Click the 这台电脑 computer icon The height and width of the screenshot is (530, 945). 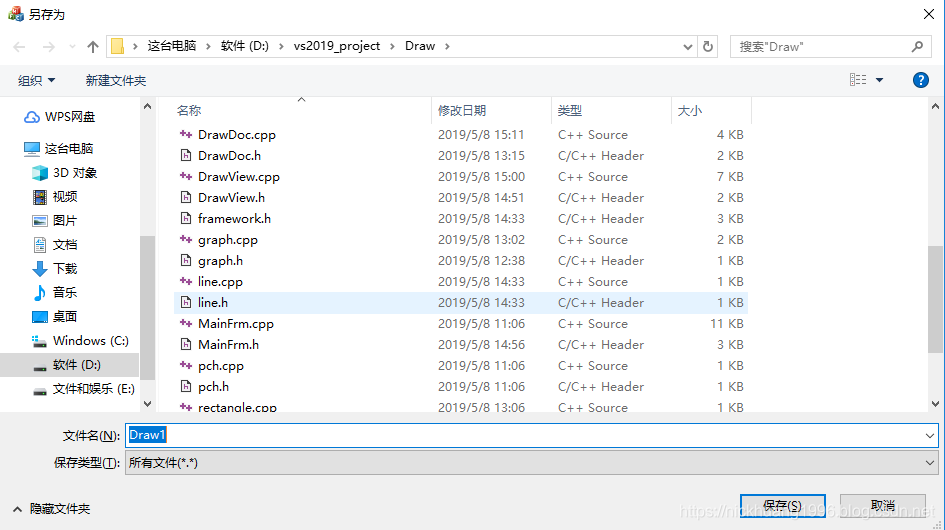(32, 148)
